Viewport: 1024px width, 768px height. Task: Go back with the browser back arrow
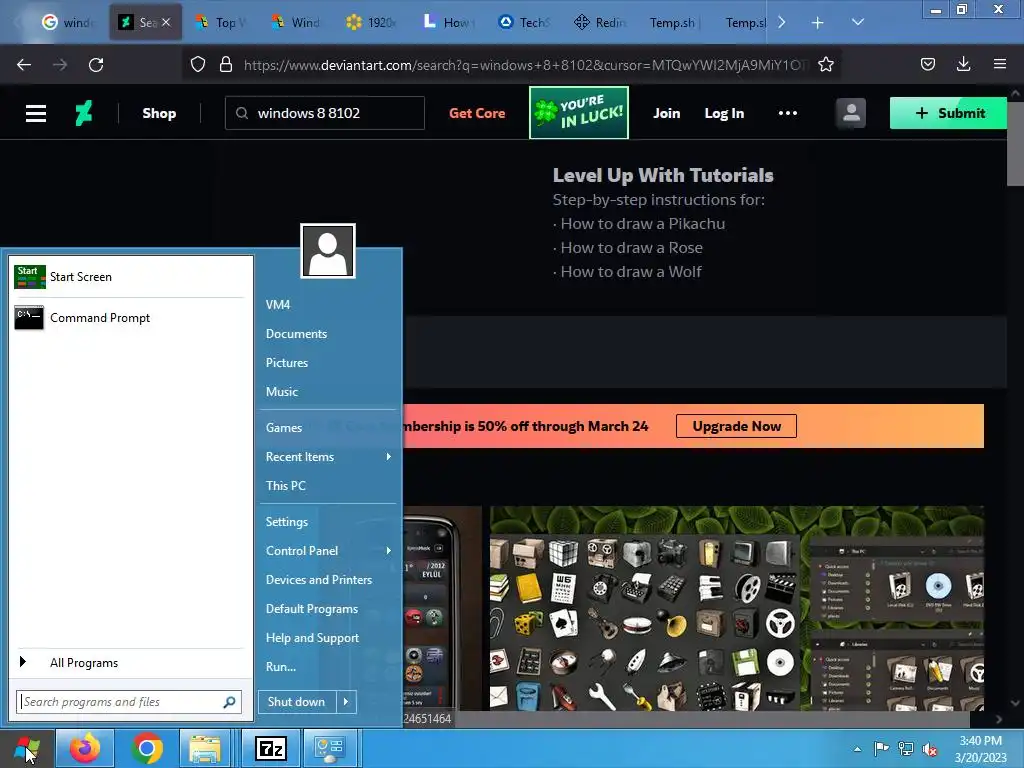coord(24,64)
